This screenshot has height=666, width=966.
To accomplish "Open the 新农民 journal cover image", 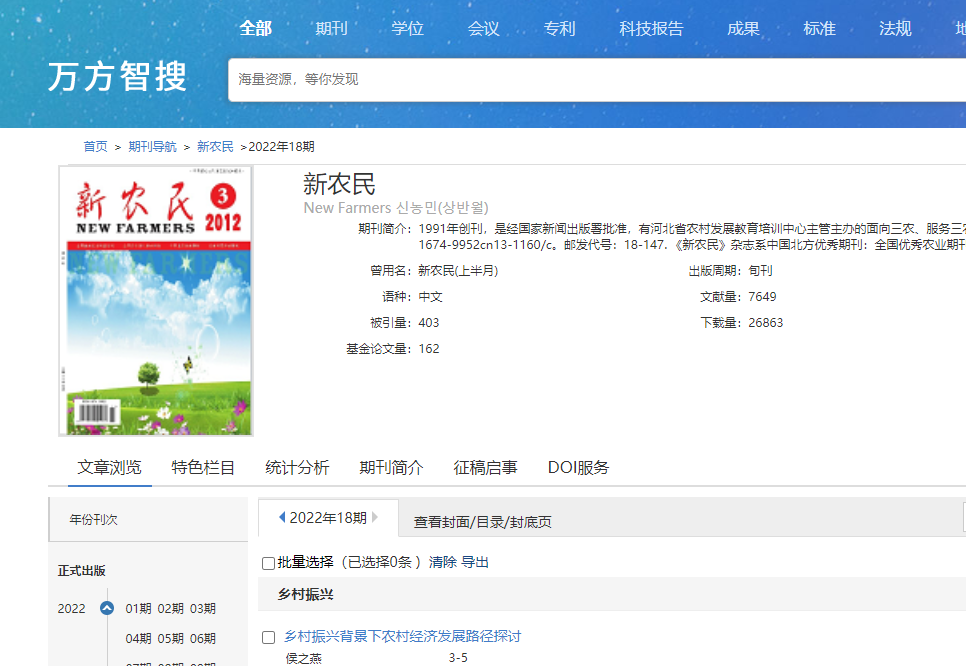I will [155, 301].
